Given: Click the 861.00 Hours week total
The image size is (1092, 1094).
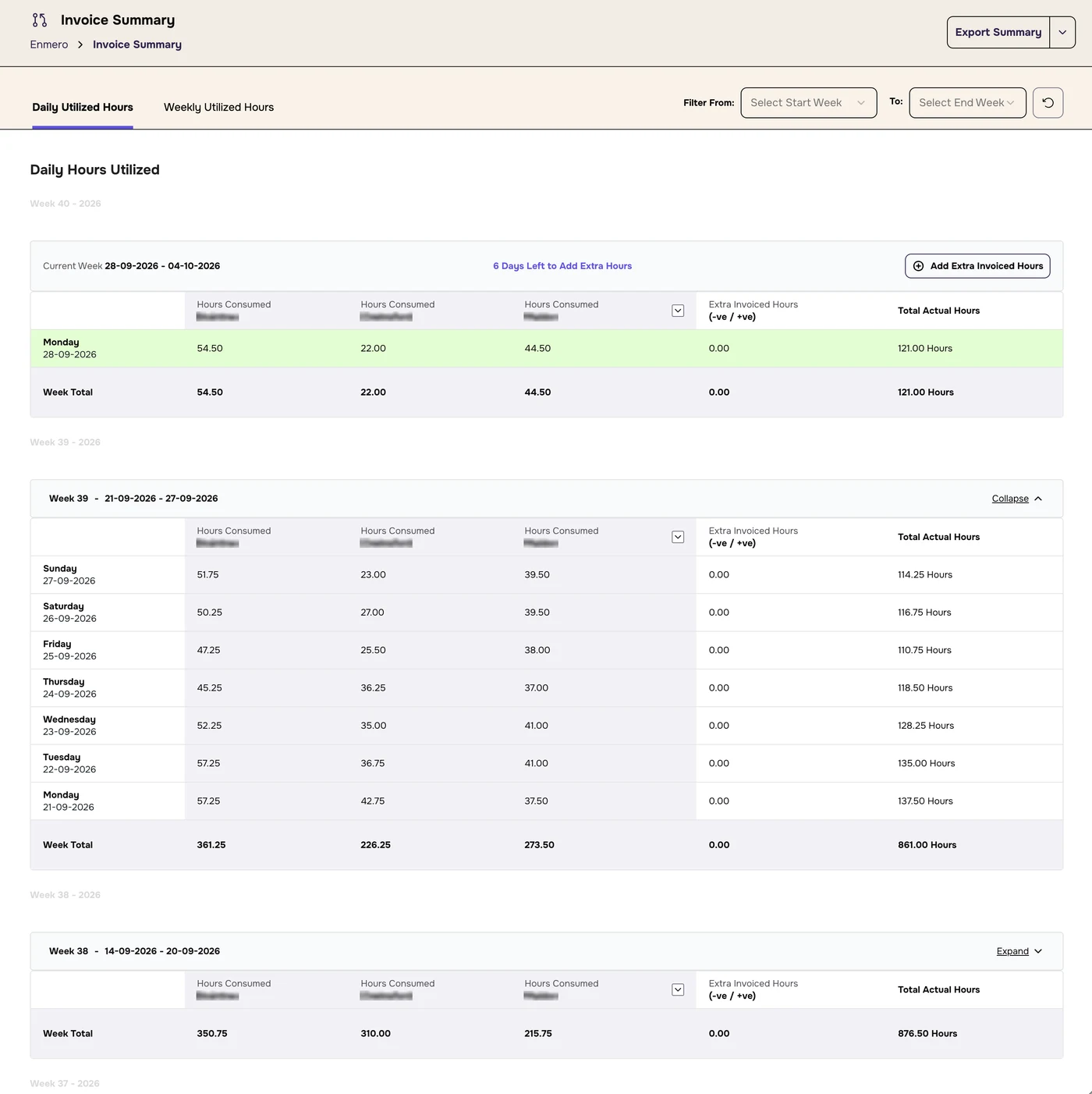Looking at the screenshot, I should pyautogui.click(x=927, y=845).
